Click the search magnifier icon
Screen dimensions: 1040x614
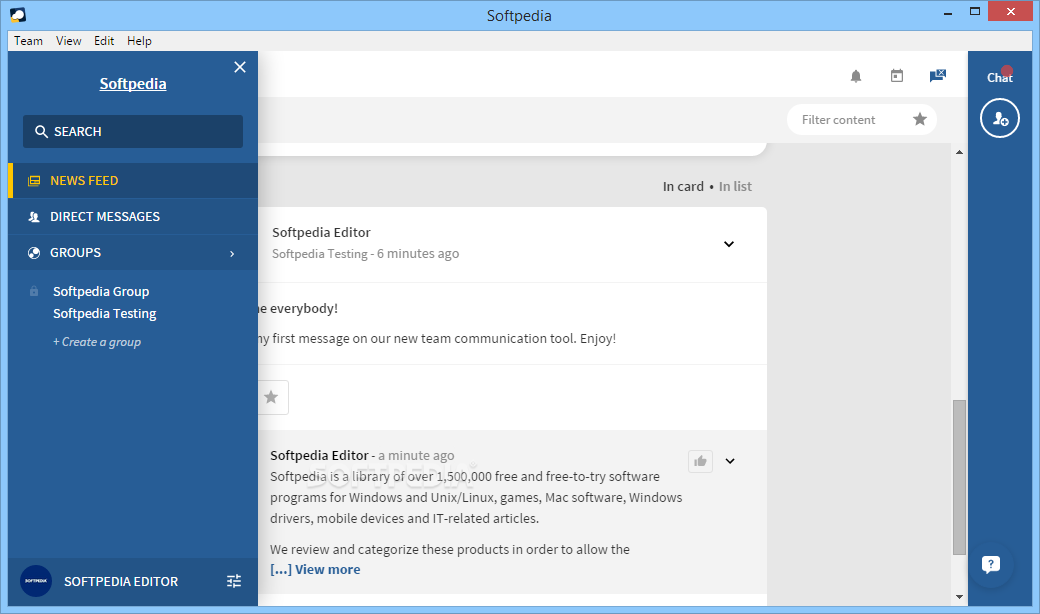(x=41, y=132)
